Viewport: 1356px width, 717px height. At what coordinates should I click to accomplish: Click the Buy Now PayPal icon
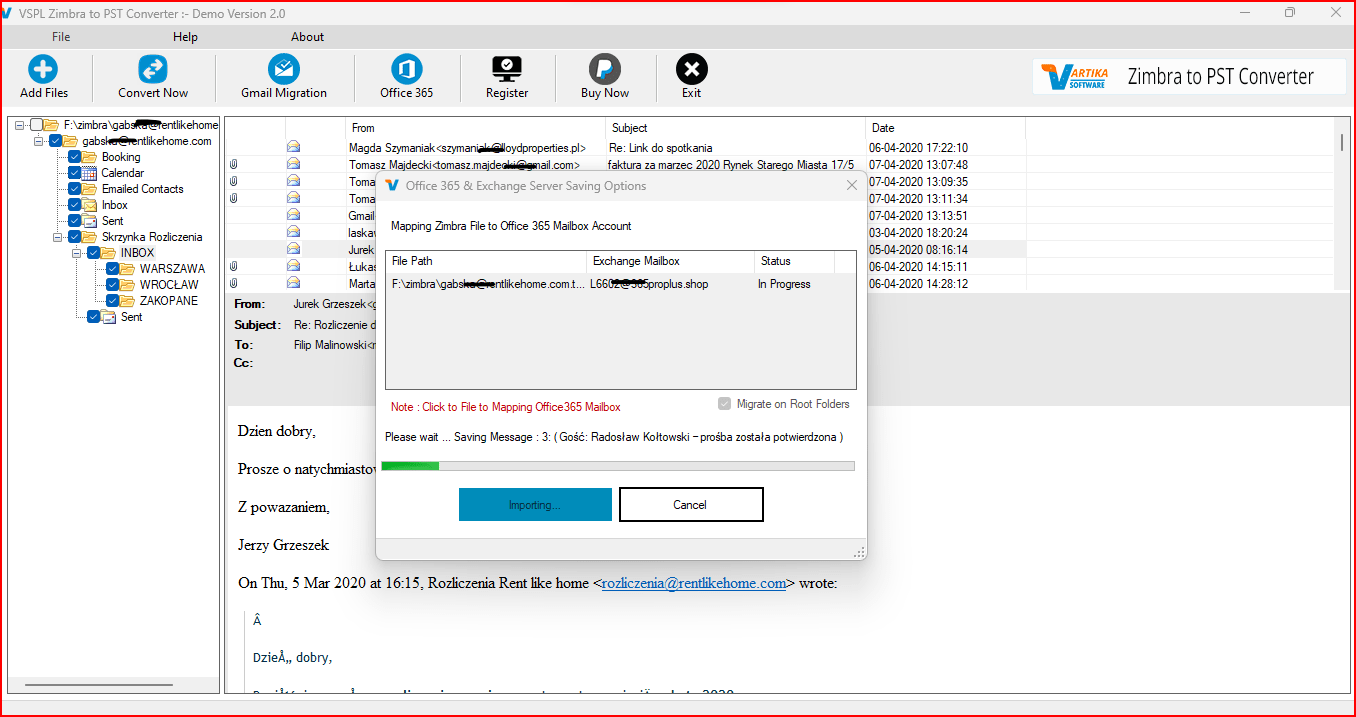(x=605, y=69)
